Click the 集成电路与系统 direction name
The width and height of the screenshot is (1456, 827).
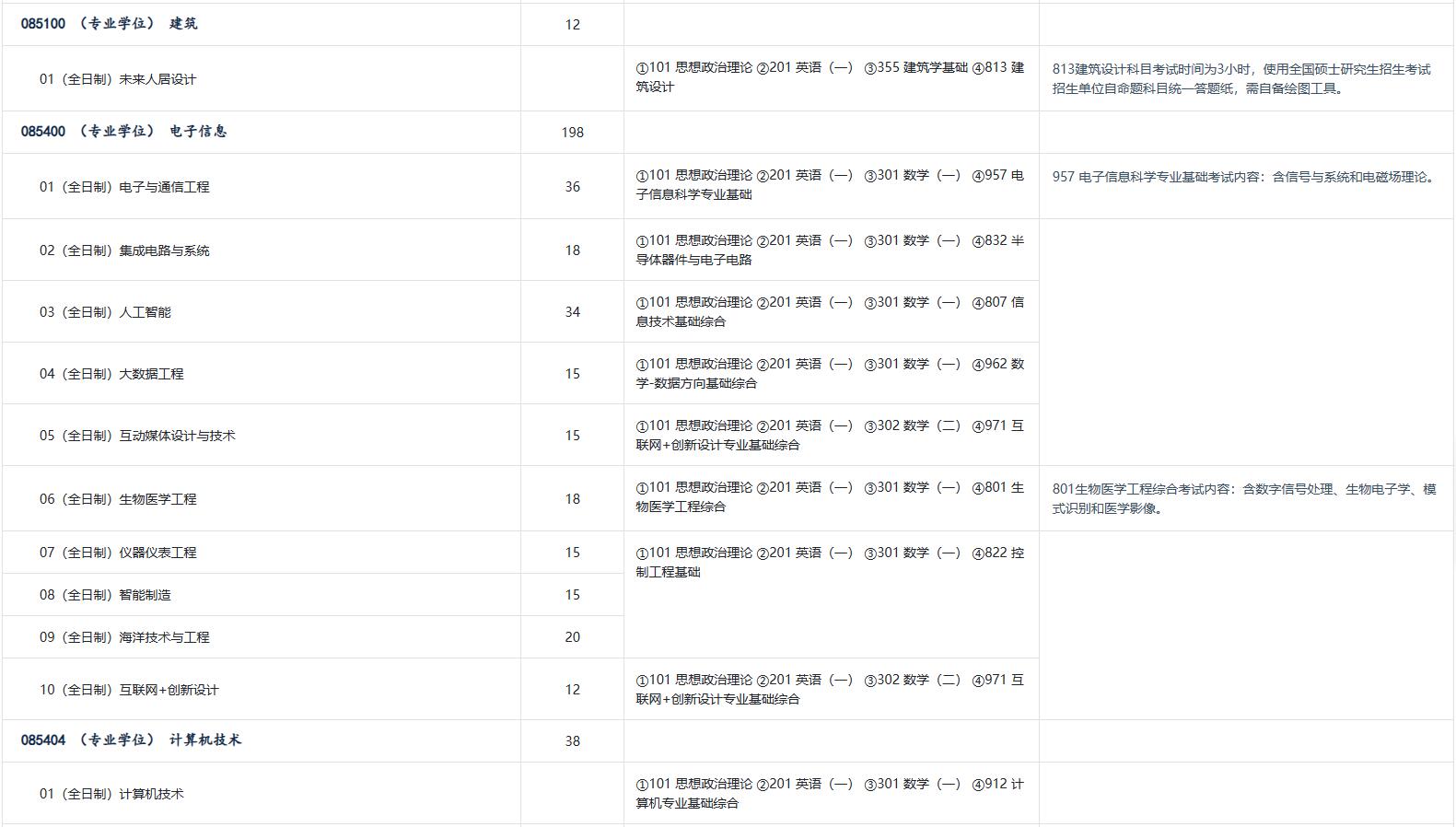click(x=124, y=250)
